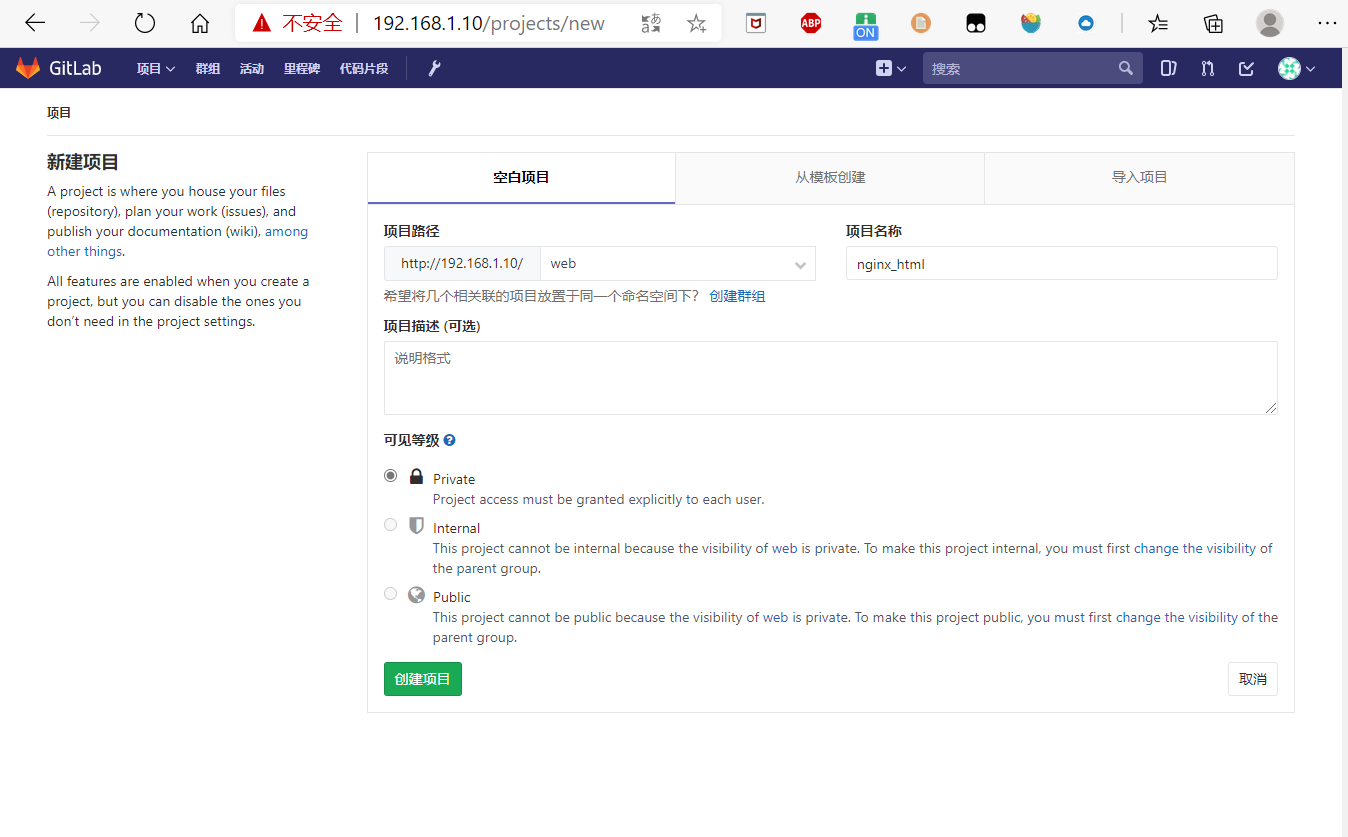Image resolution: width=1348 pixels, height=837 pixels.
Task: Click 'web' link in Public description
Action: coord(776,617)
